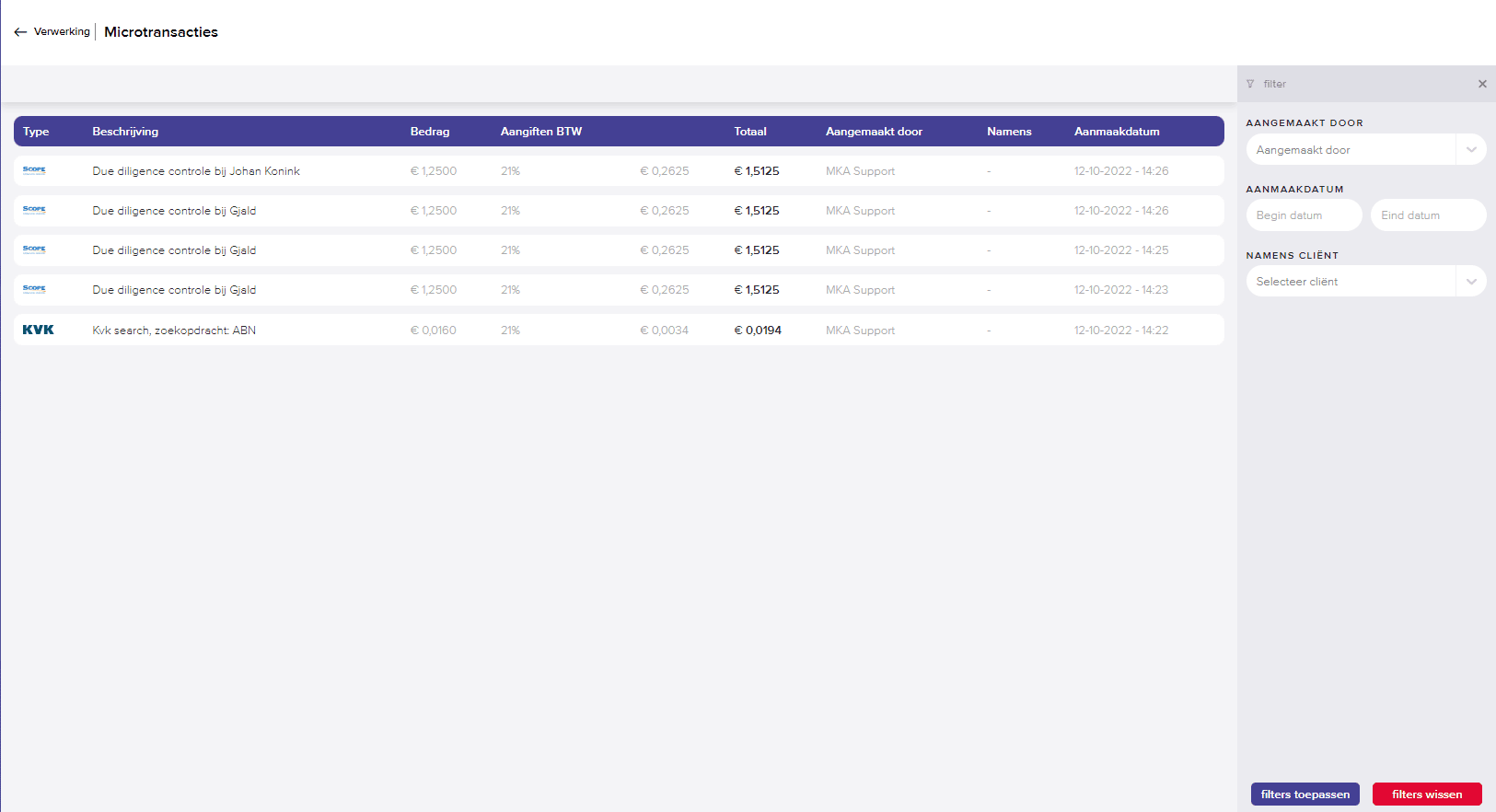
Task: Click the Scope logo in the 14:23 row
Action: 34,289
